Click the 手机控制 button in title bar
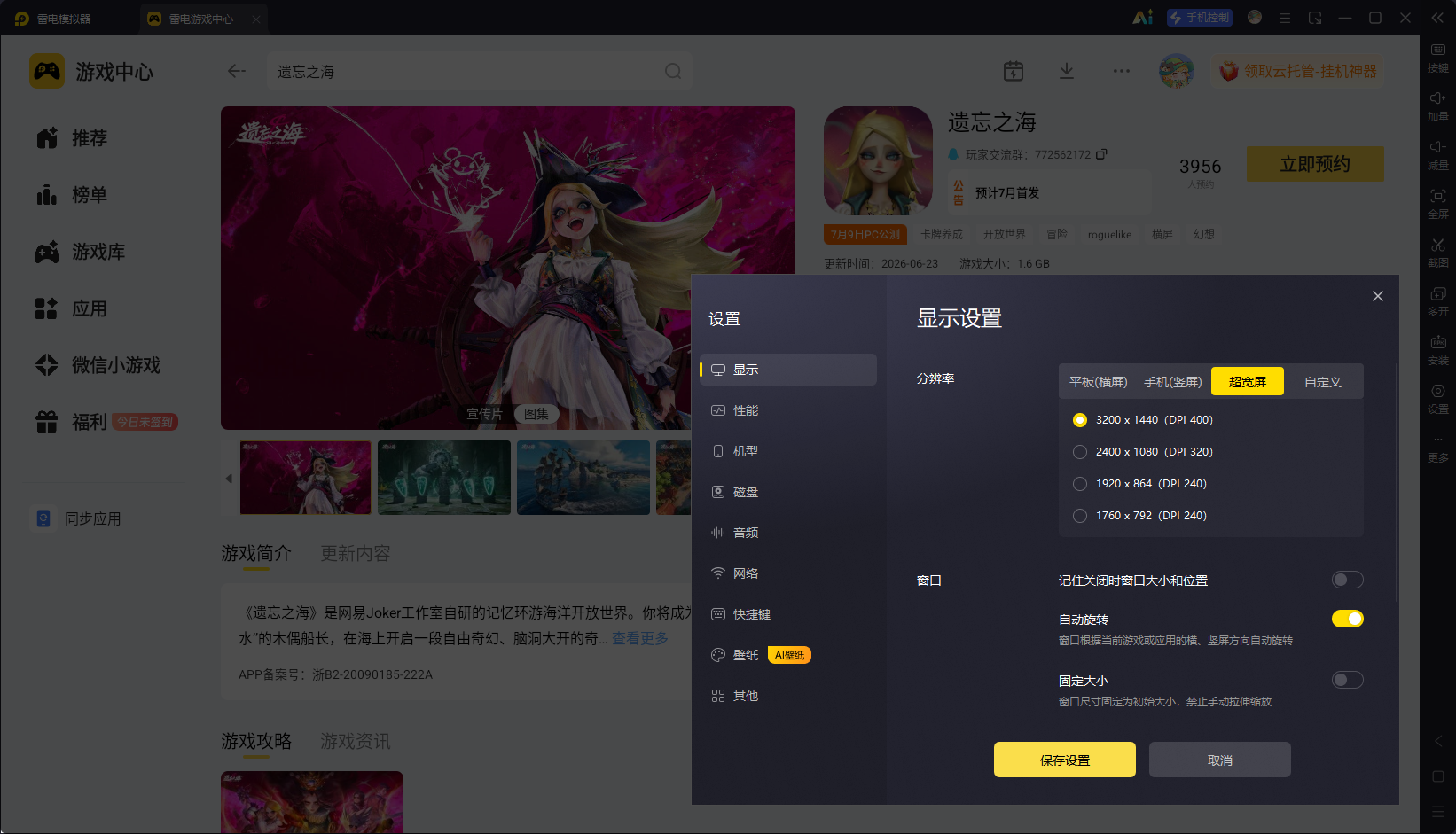The width and height of the screenshot is (1456, 834). [x=1200, y=18]
